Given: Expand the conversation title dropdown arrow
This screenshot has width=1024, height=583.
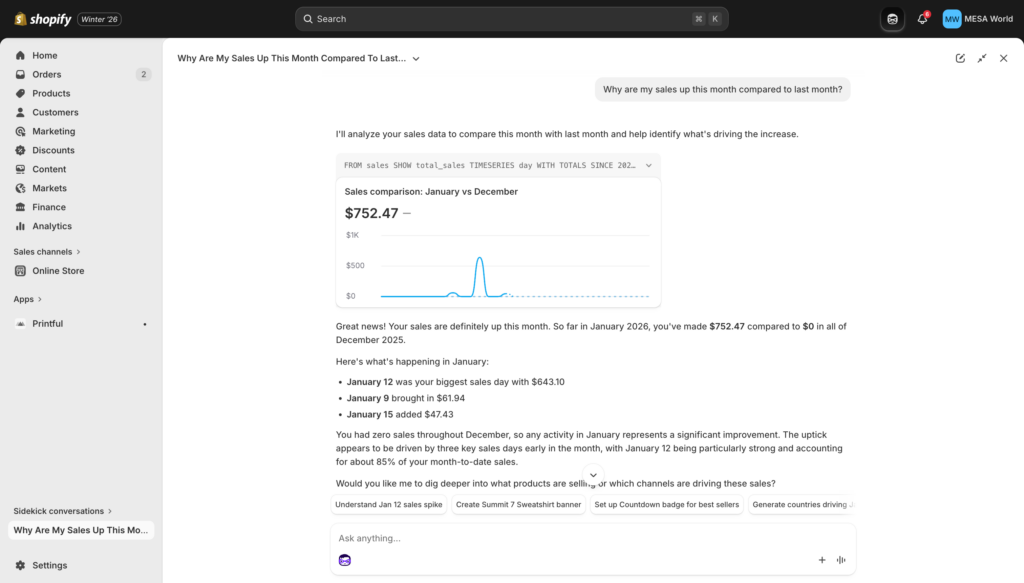Looking at the screenshot, I should 417,58.
